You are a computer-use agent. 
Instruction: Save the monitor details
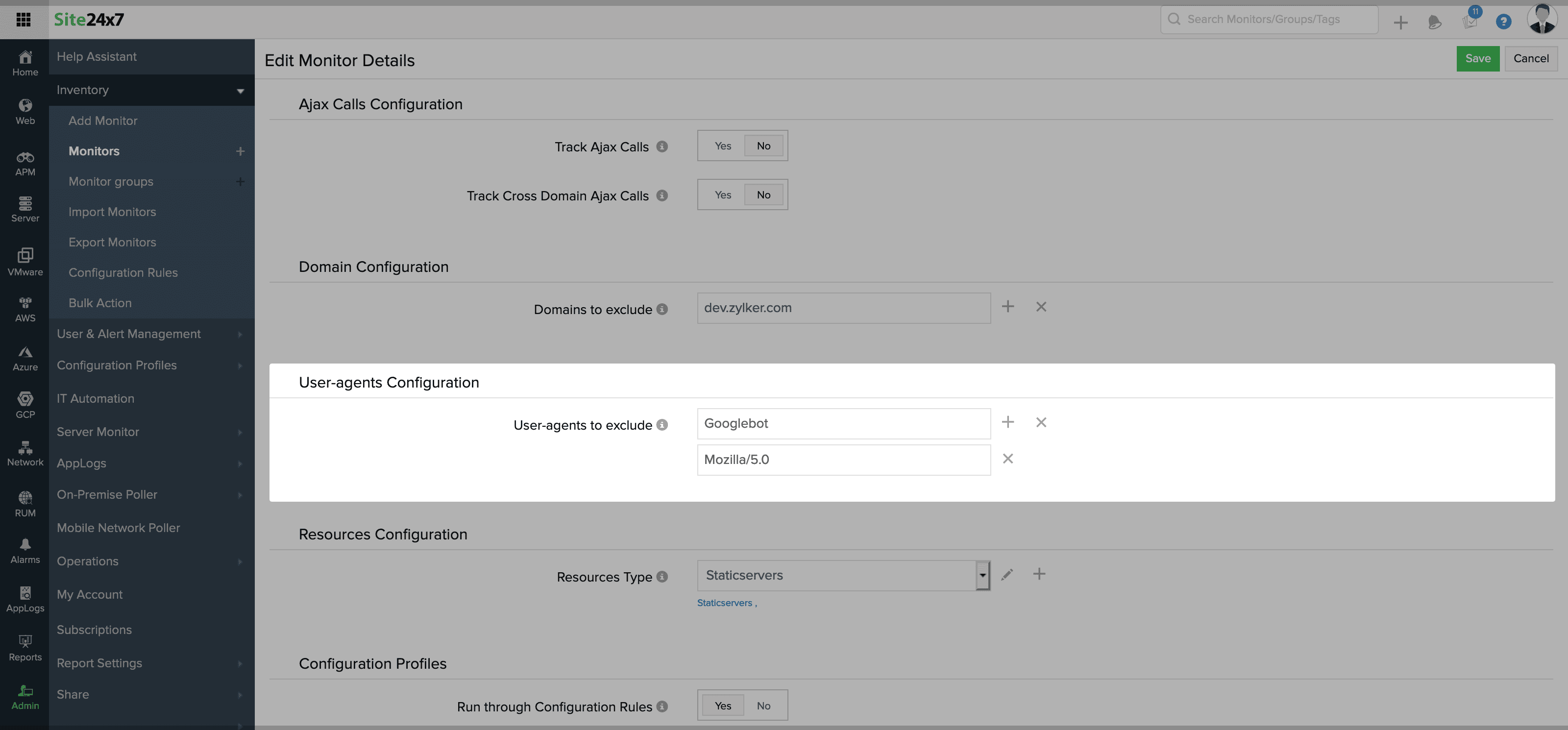click(x=1477, y=58)
